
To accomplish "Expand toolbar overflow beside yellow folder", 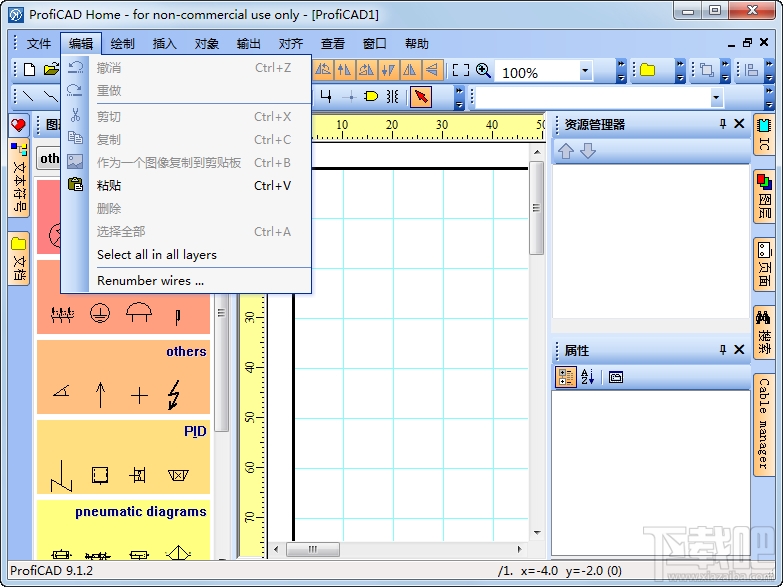I will point(680,70).
